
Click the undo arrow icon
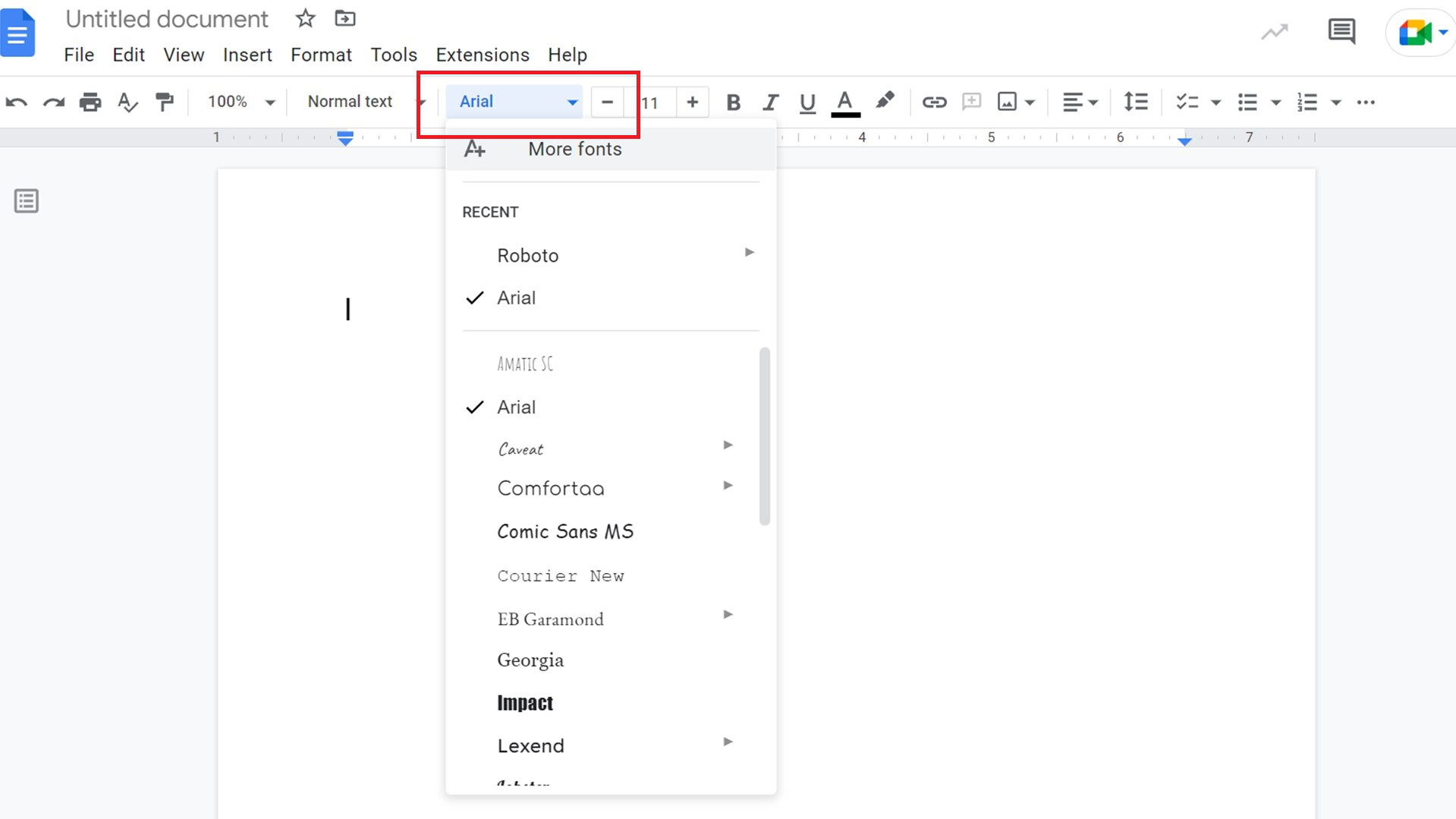[16, 102]
